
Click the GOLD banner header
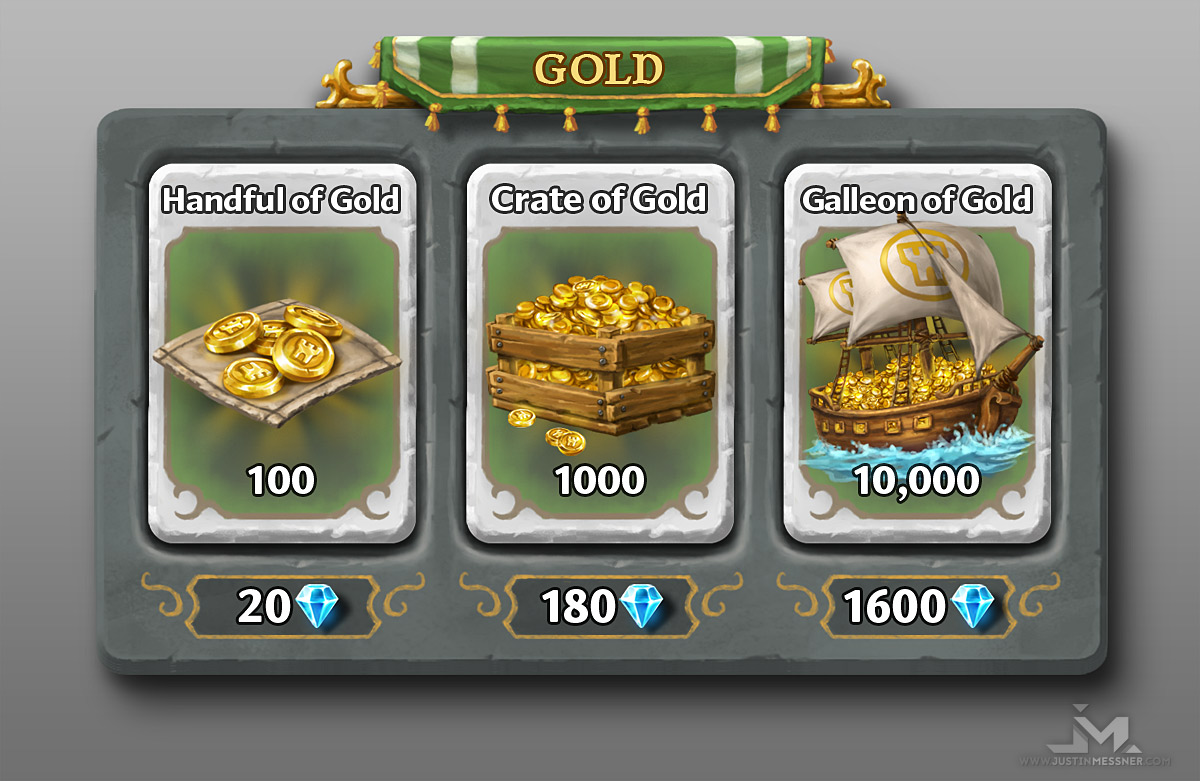(x=599, y=69)
